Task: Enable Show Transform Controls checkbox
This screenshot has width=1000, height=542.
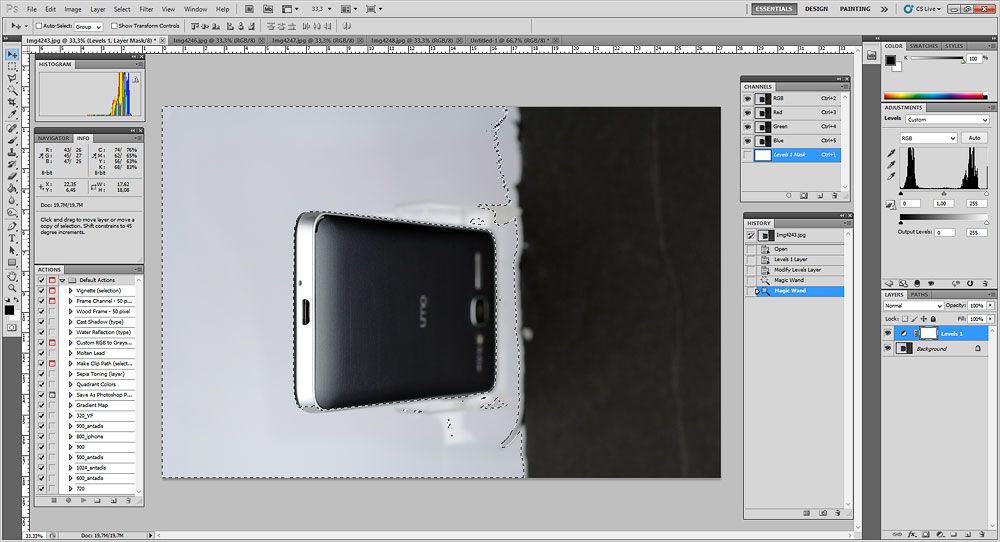Action: pyautogui.click(x=114, y=26)
